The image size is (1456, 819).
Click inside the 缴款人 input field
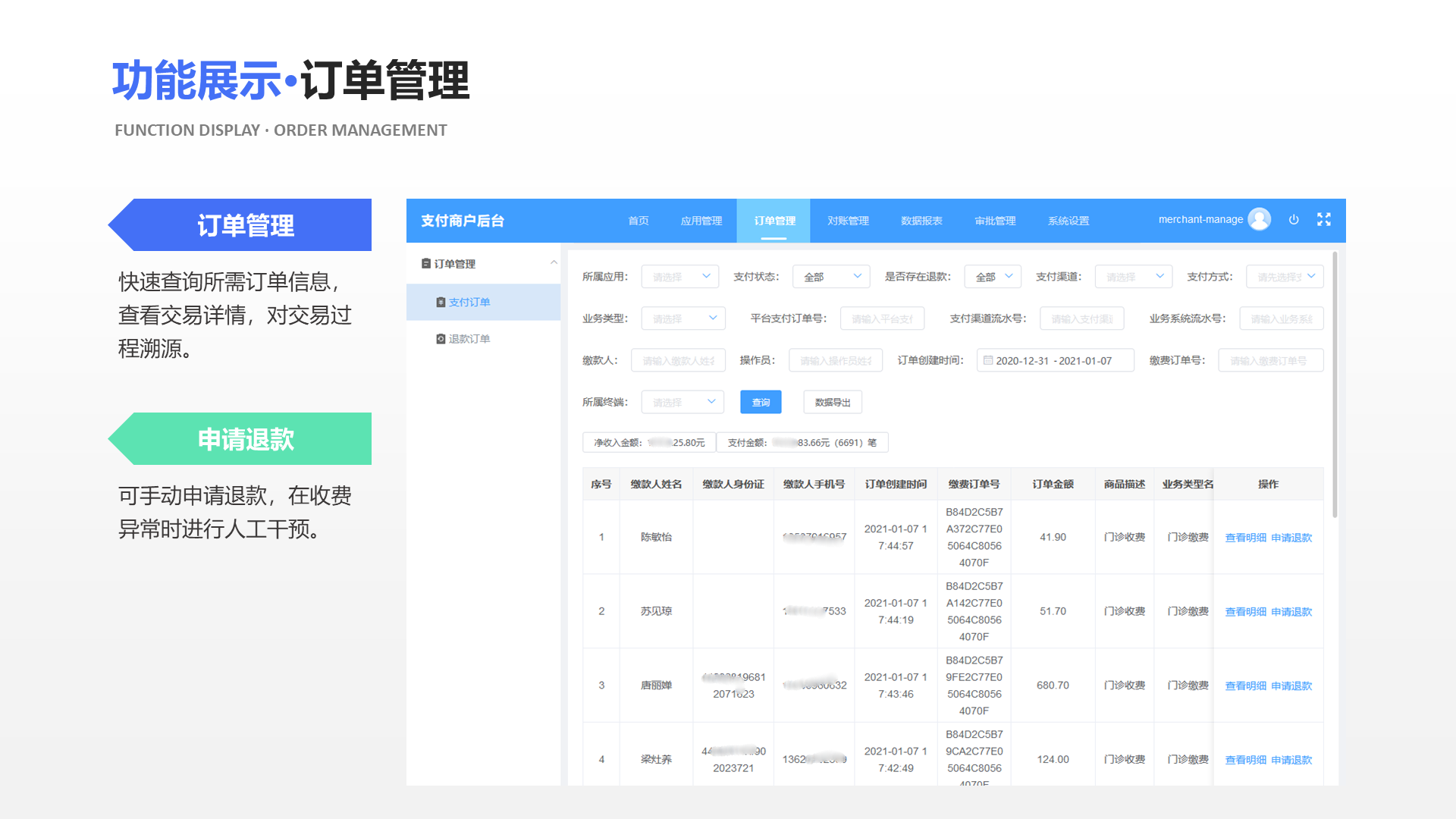pyautogui.click(x=677, y=360)
